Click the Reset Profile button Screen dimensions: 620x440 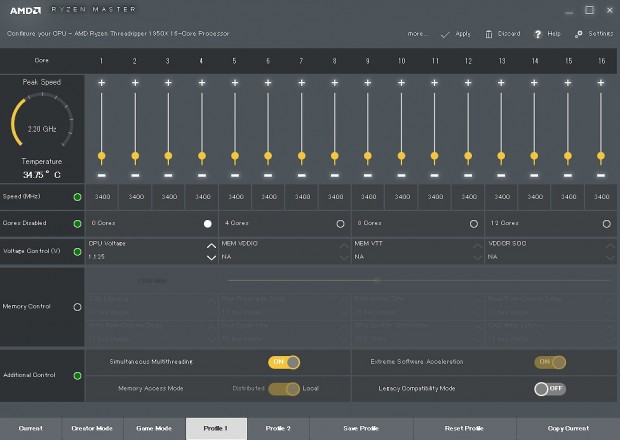click(464, 429)
